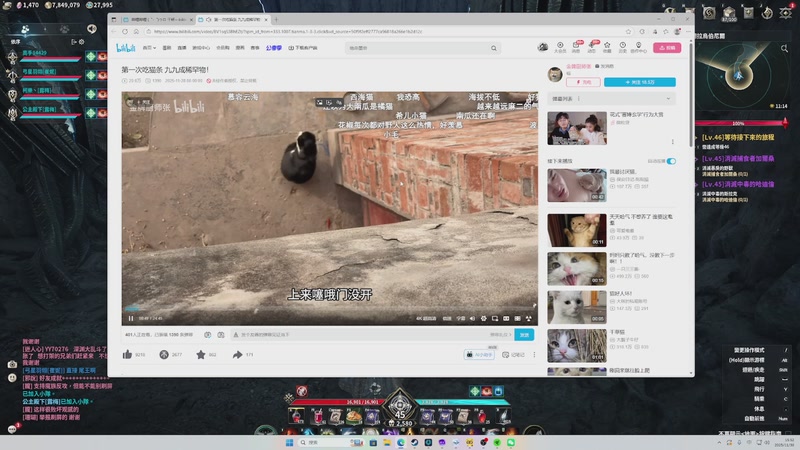The height and width of the screenshot is (450, 800).
Task: Click the browser address bar URL
Action: [x=288, y=32]
